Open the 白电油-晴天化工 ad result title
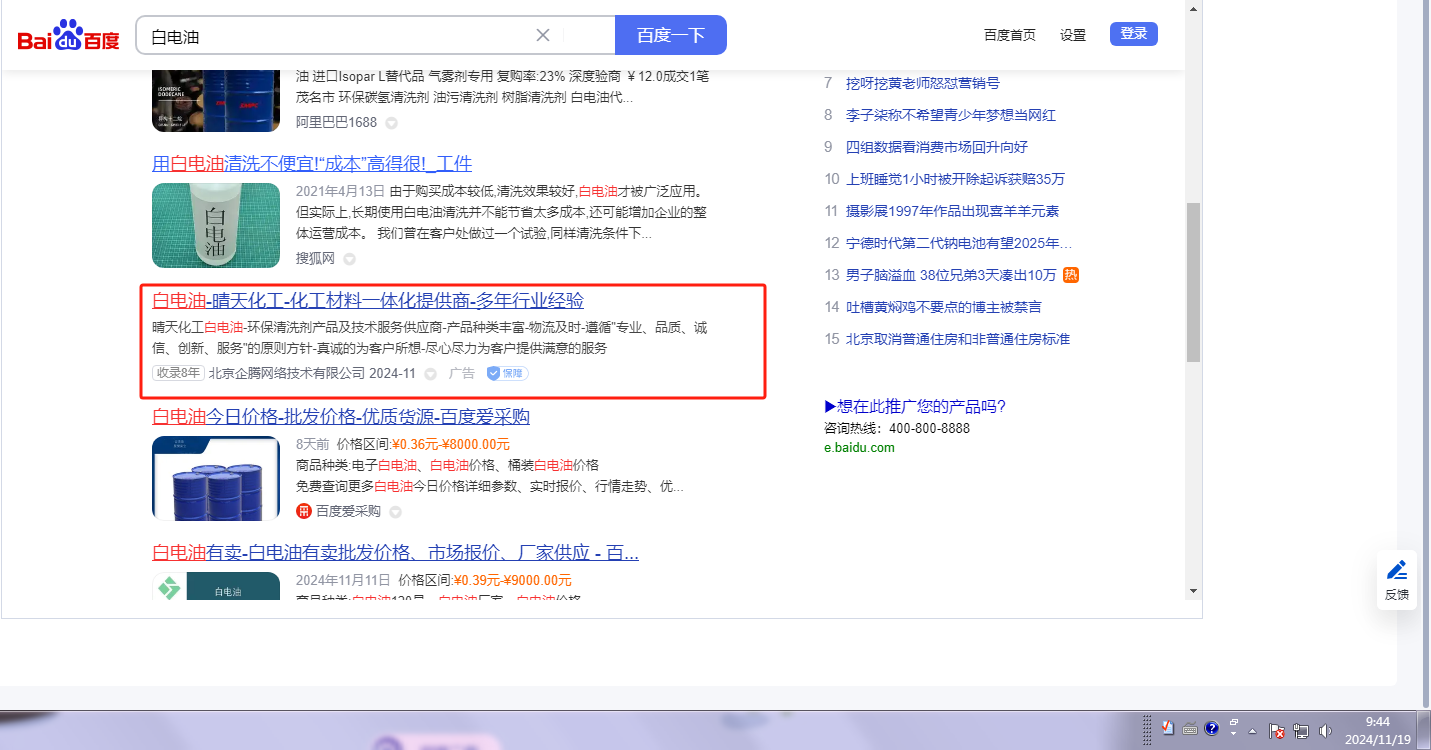Image resolution: width=1431 pixels, height=750 pixels. (x=368, y=301)
